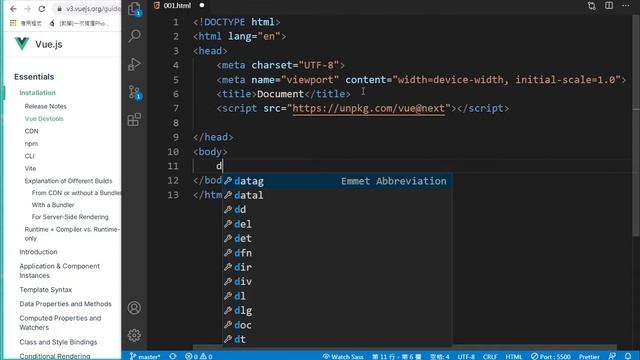Click the Vue.js logo

pos(22,44)
